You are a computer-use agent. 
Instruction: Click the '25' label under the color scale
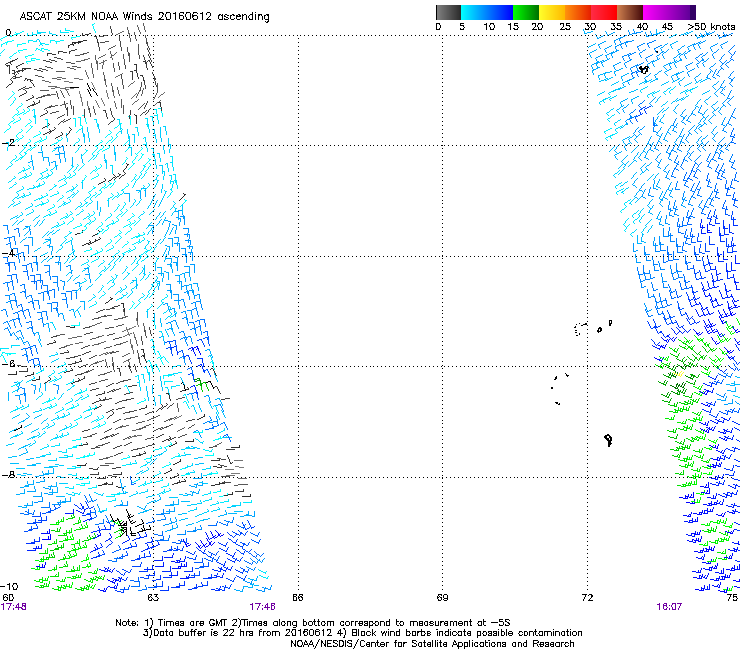pyautogui.click(x=565, y=27)
